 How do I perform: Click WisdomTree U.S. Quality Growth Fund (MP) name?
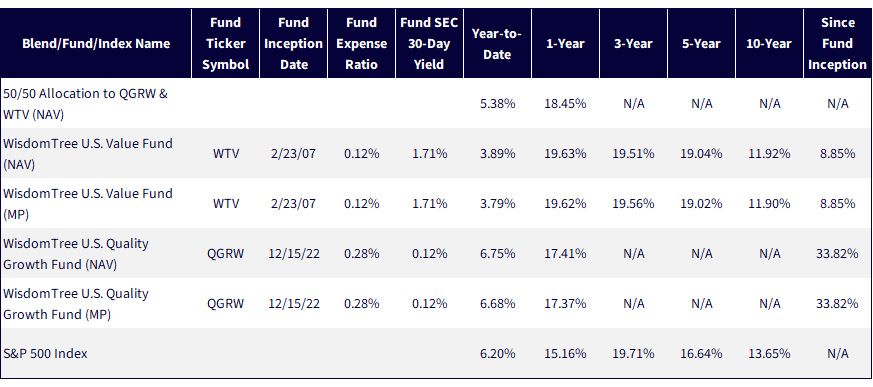pyautogui.click(x=76, y=303)
